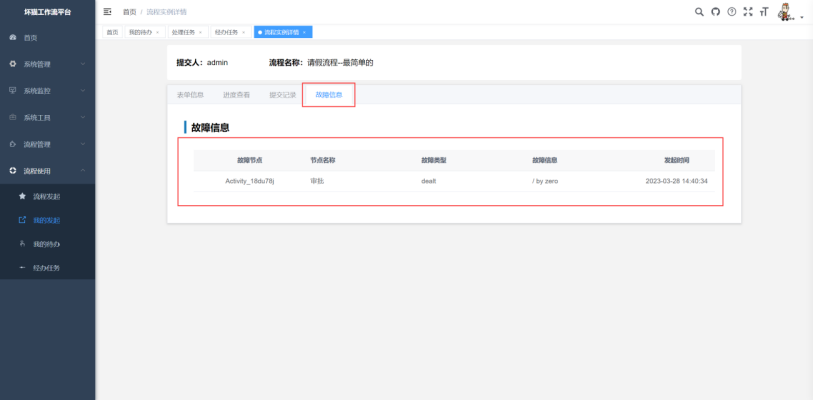The height and width of the screenshot is (400, 814).
Task: Close the 我的待办 tag tab
Action: [x=157, y=32]
